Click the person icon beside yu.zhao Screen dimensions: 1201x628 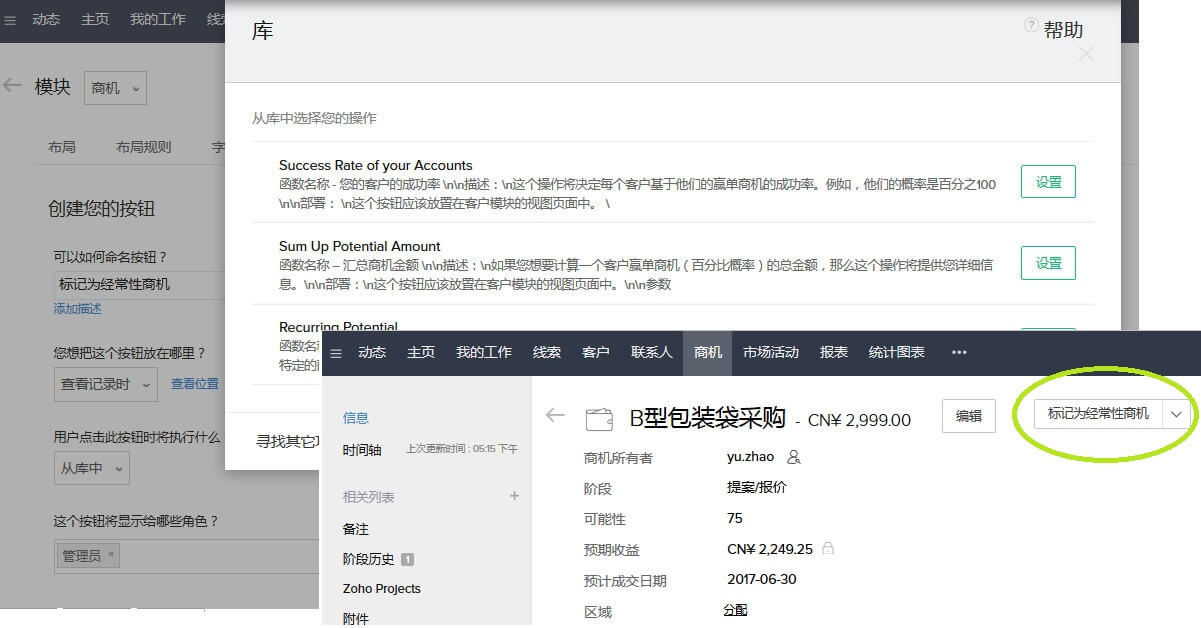coord(794,457)
